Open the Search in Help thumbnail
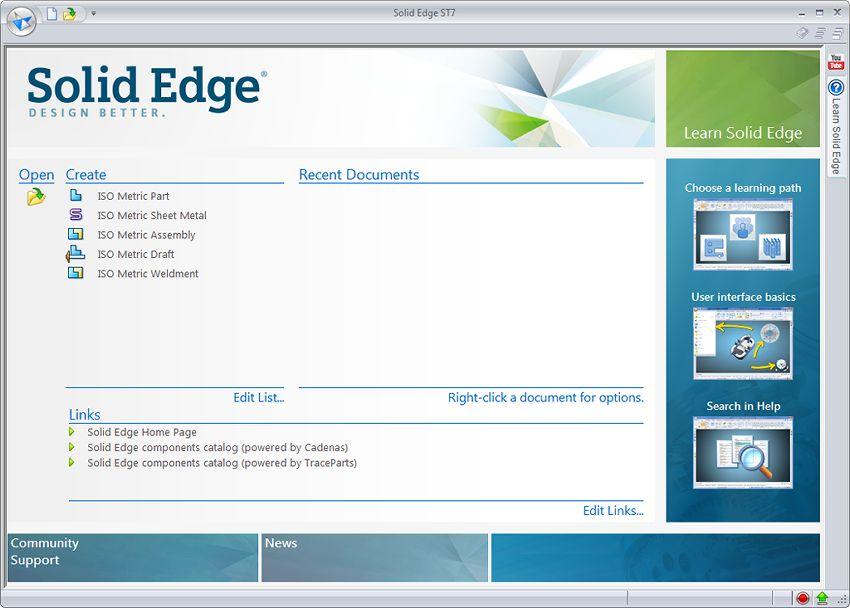This screenshot has height=608, width=850. (743, 452)
